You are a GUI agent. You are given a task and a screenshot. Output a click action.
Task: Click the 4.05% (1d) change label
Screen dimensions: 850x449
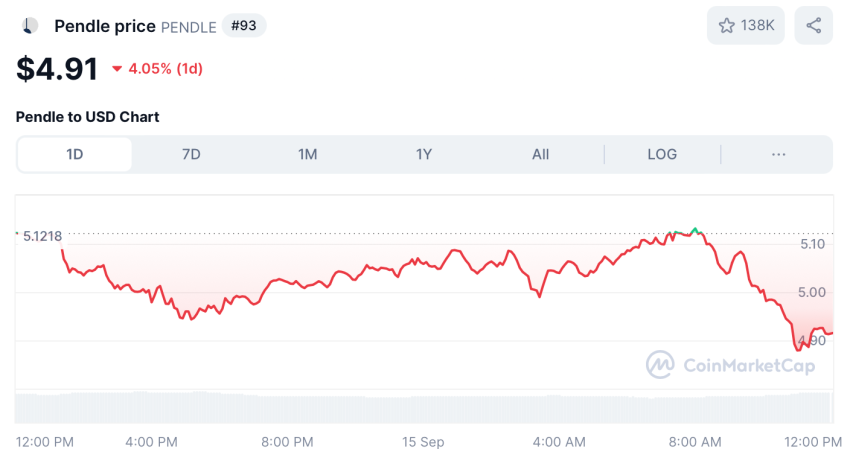165,69
